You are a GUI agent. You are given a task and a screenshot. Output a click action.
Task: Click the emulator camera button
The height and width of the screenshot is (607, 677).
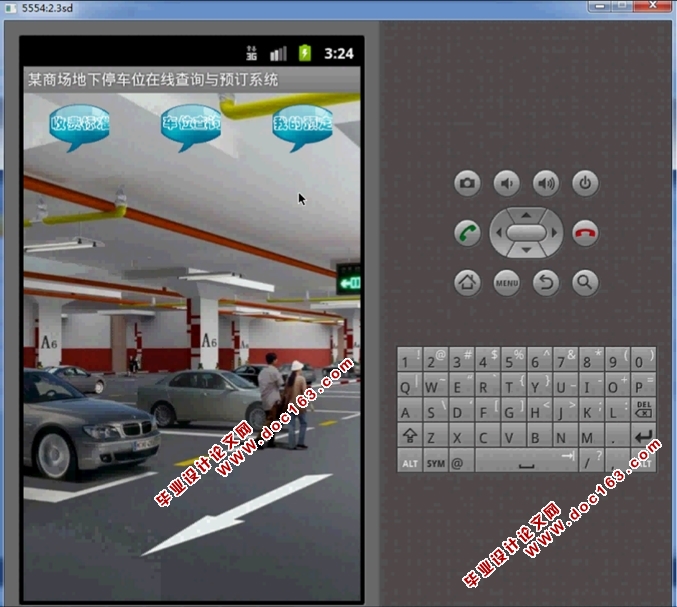click(467, 183)
